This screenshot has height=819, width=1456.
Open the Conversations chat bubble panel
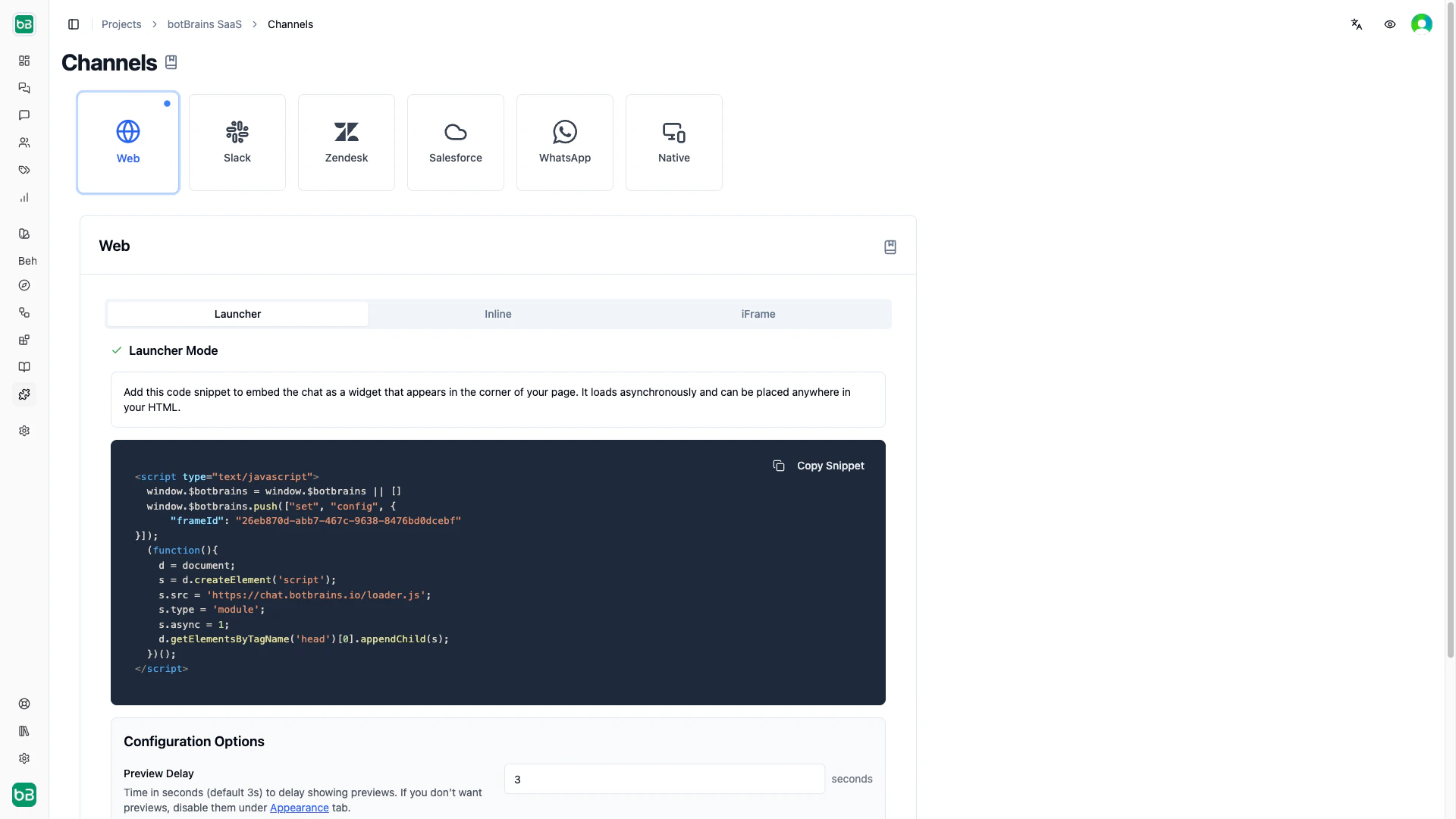click(x=24, y=115)
